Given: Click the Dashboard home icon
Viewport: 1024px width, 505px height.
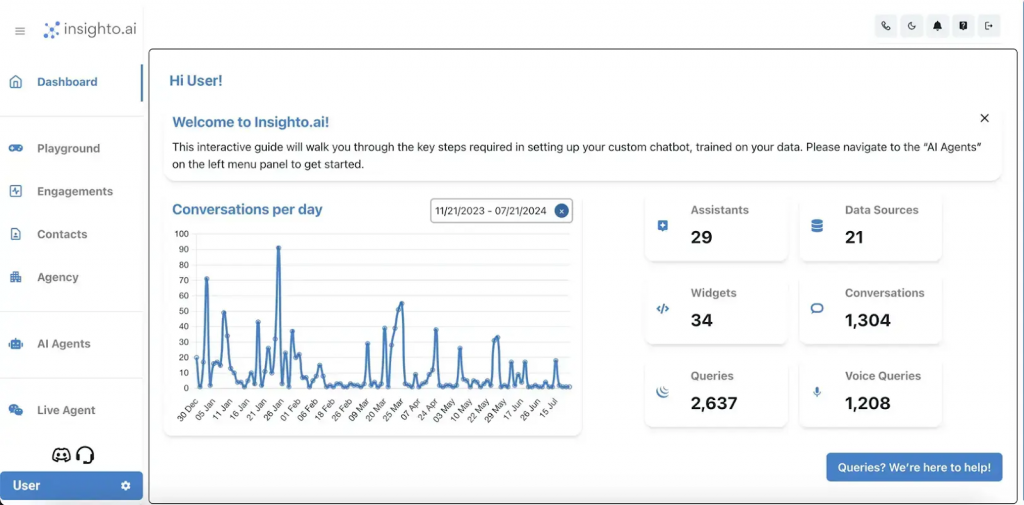Looking at the screenshot, I should coord(16,82).
